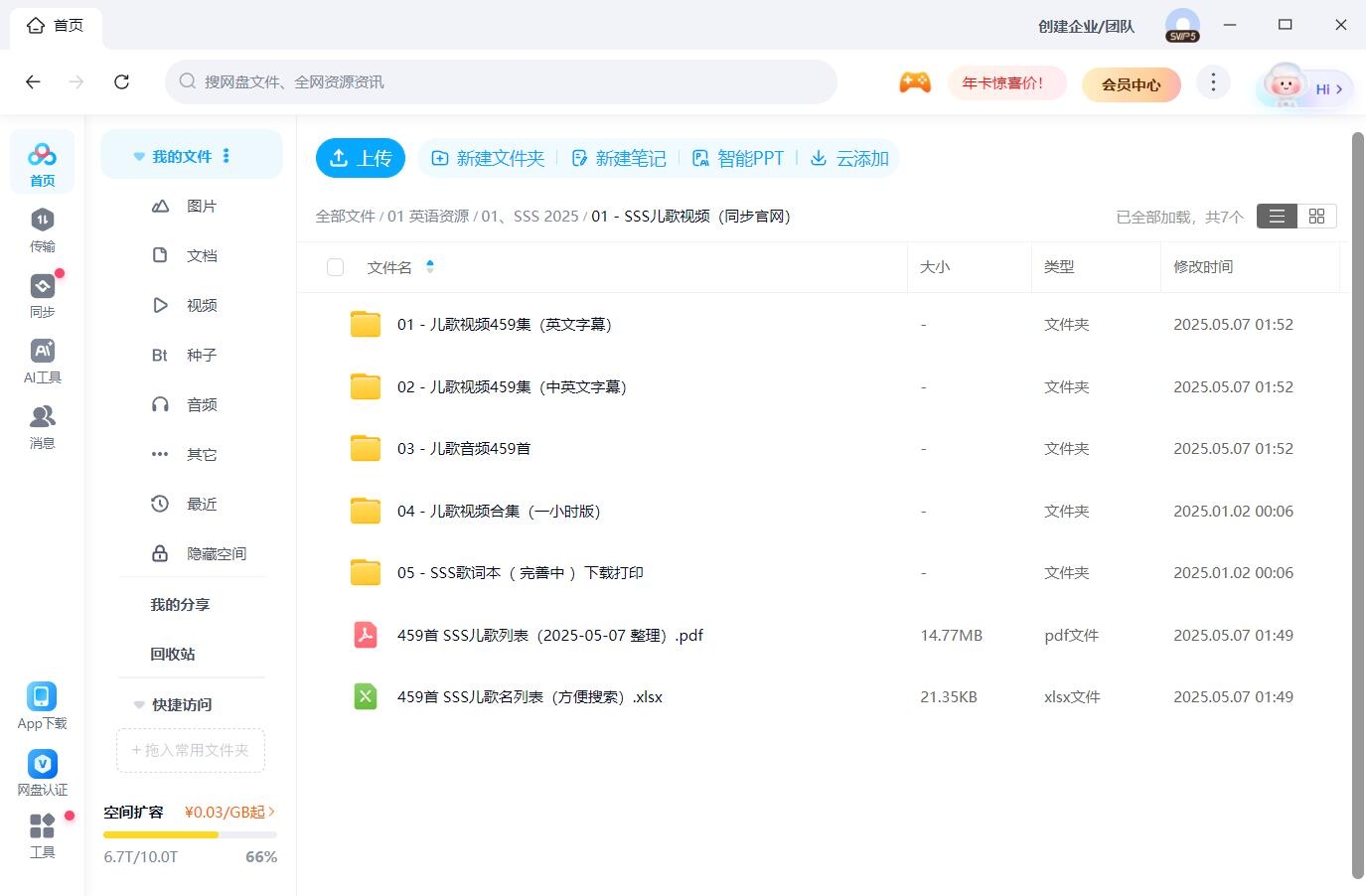Click the 上传 (Upload) button
Image resolution: width=1366 pixels, height=896 pixels.
coord(360,157)
